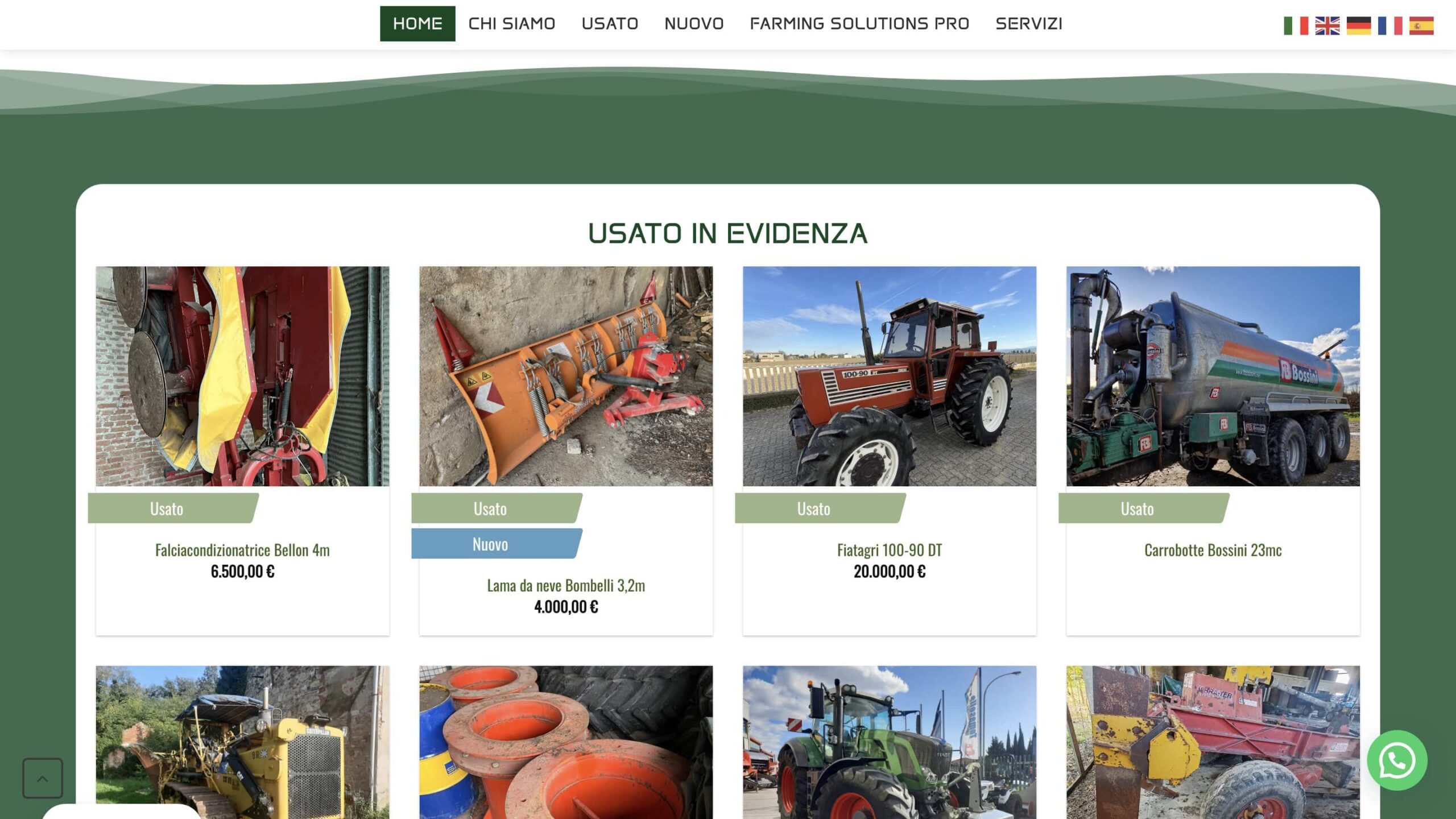Open WhatsApp chat button
Viewport: 1456px width, 819px height.
[x=1396, y=760]
